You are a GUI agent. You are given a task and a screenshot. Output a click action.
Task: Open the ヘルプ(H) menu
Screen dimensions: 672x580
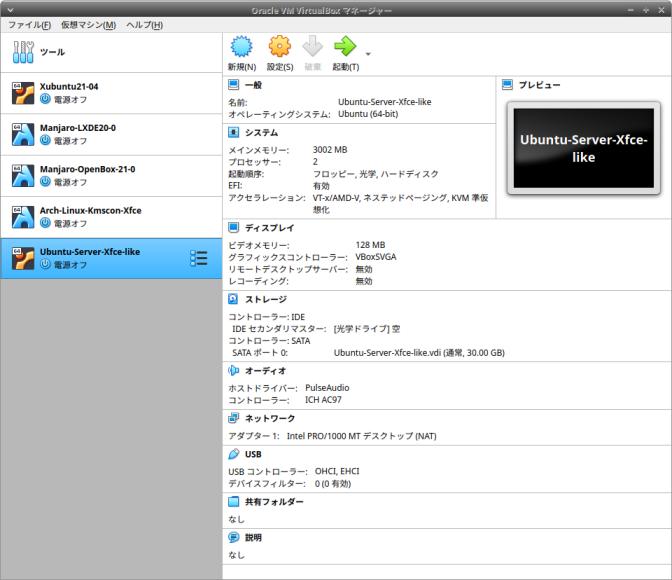(144, 25)
